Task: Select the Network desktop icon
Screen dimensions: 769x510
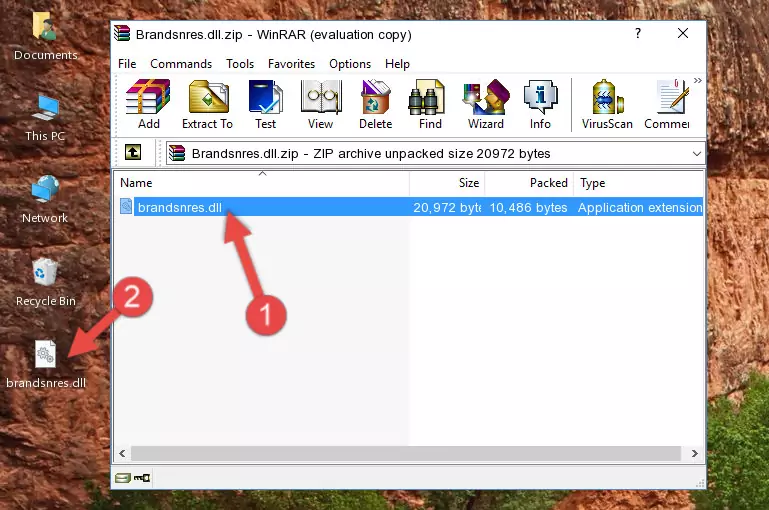Action: click(45, 200)
